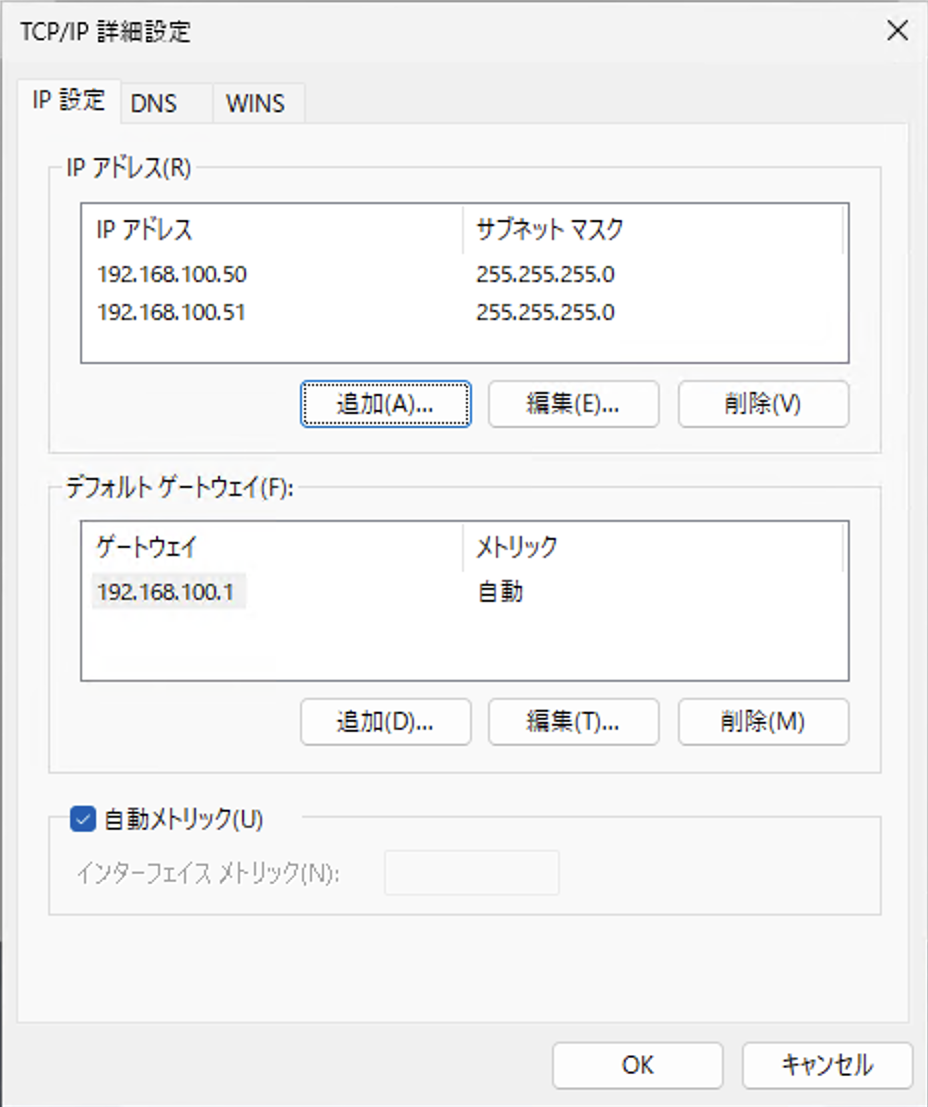Switch to the DNS tab
Viewport: 928px width, 1107px height.
click(x=167, y=104)
